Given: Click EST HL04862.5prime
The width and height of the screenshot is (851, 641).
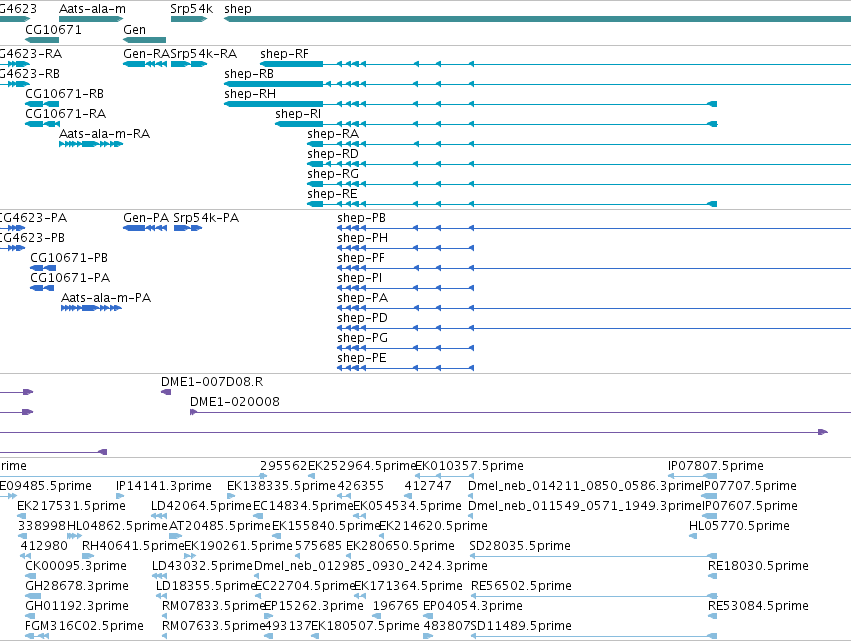Looking at the screenshot, I should (117, 526).
